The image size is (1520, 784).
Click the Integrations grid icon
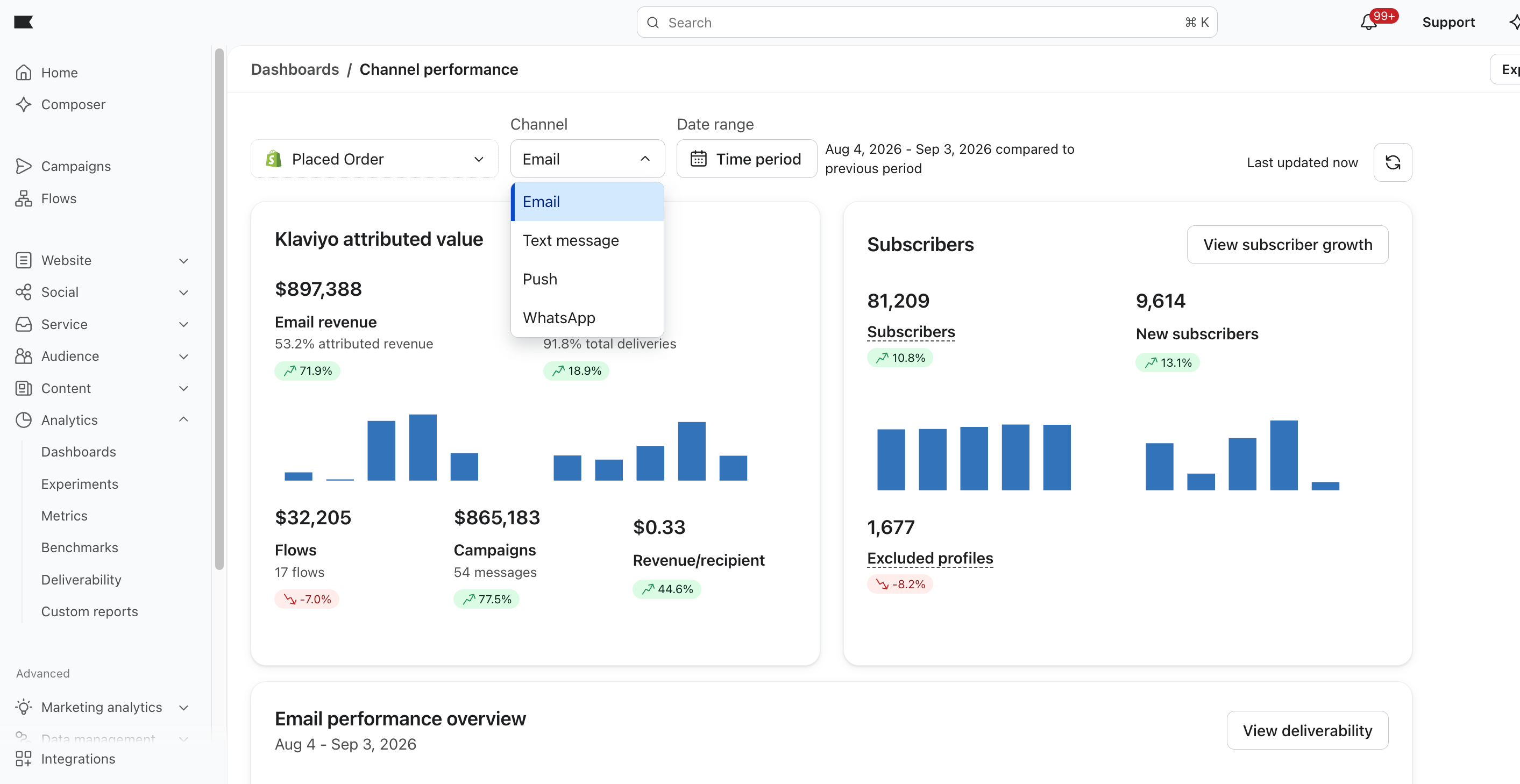point(24,759)
